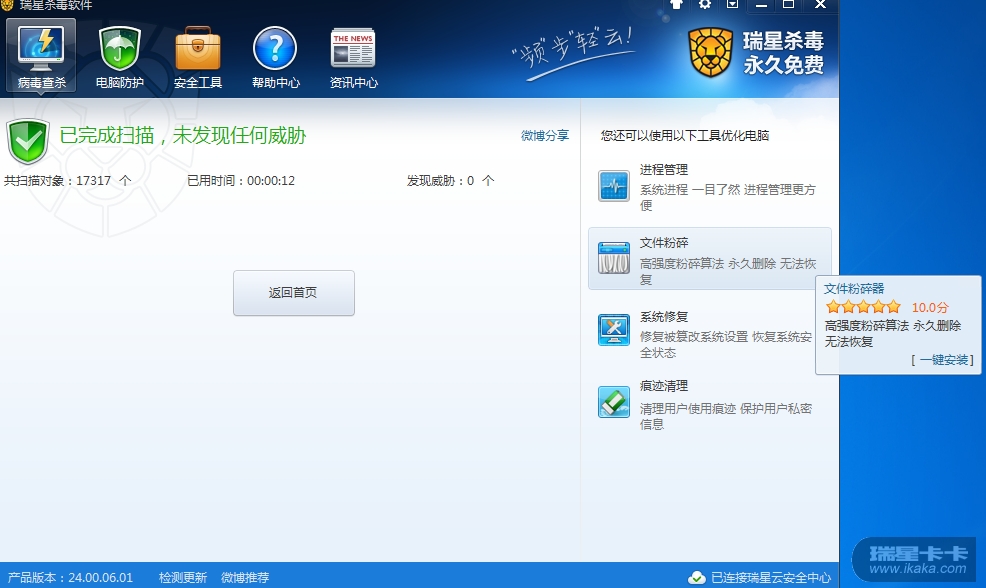
Task: Click the 微博分享 share link
Action: pyautogui.click(x=545, y=135)
